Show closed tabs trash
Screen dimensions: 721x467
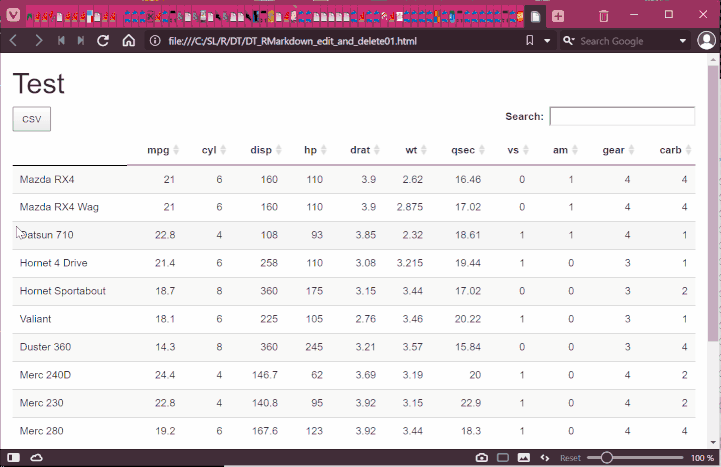pyautogui.click(x=604, y=16)
